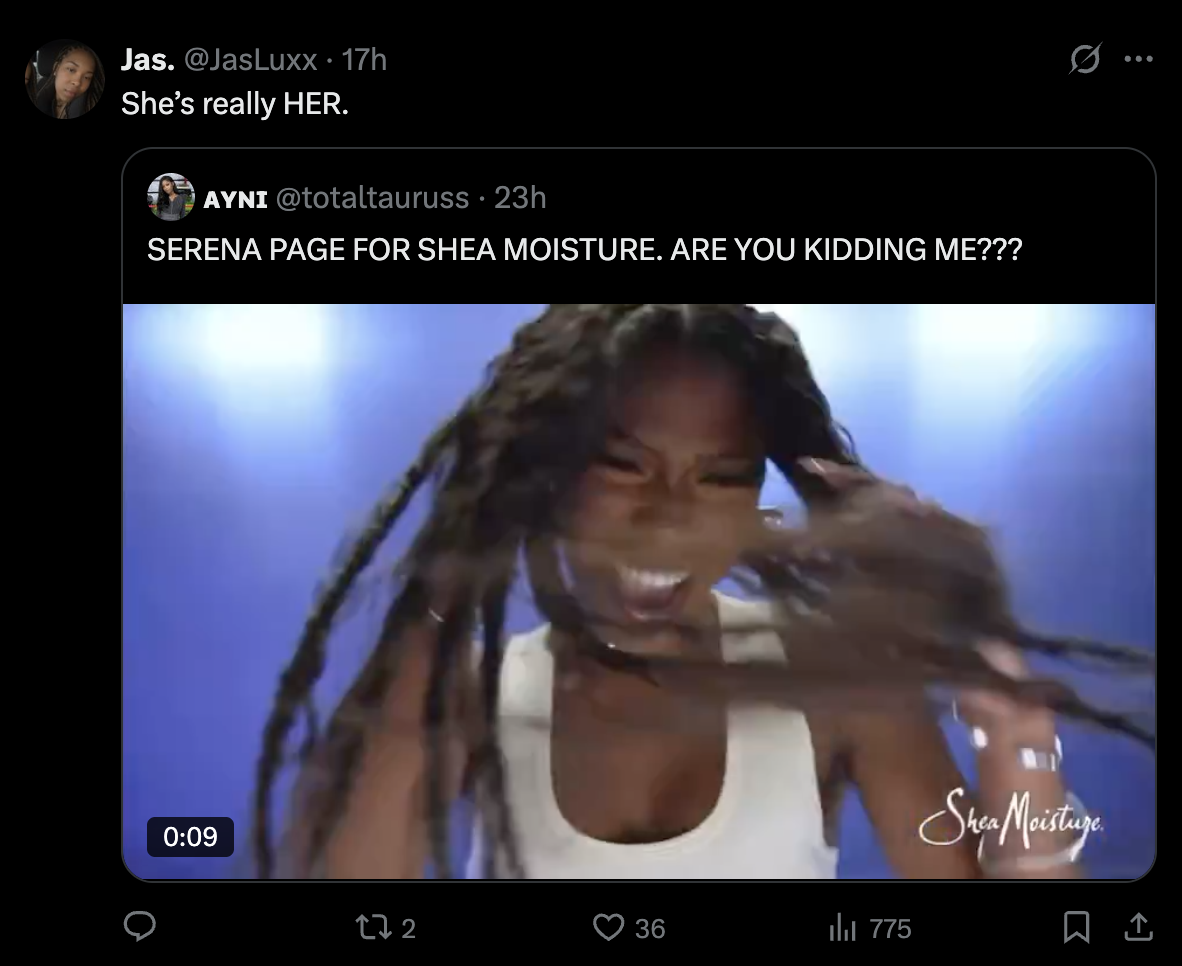Open the Jas. display name
Screen dimensions: 1182x966
coord(148,60)
